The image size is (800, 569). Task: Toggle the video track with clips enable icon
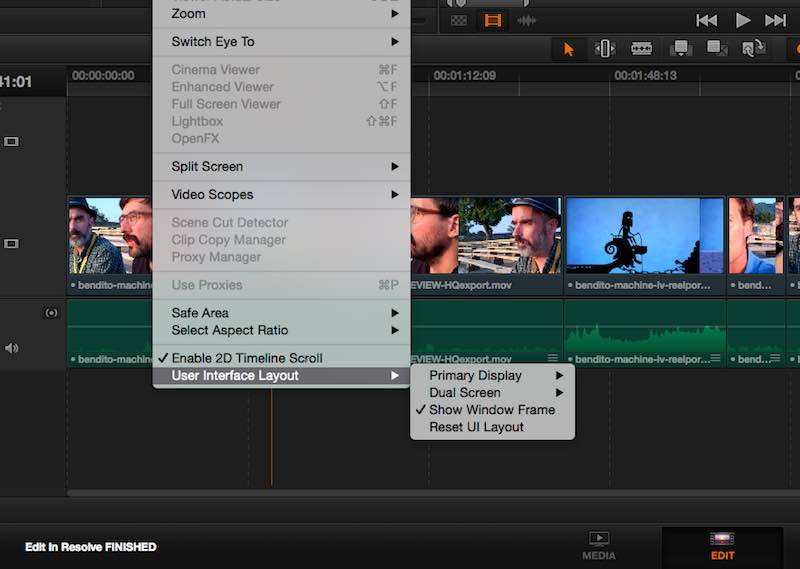[11, 243]
